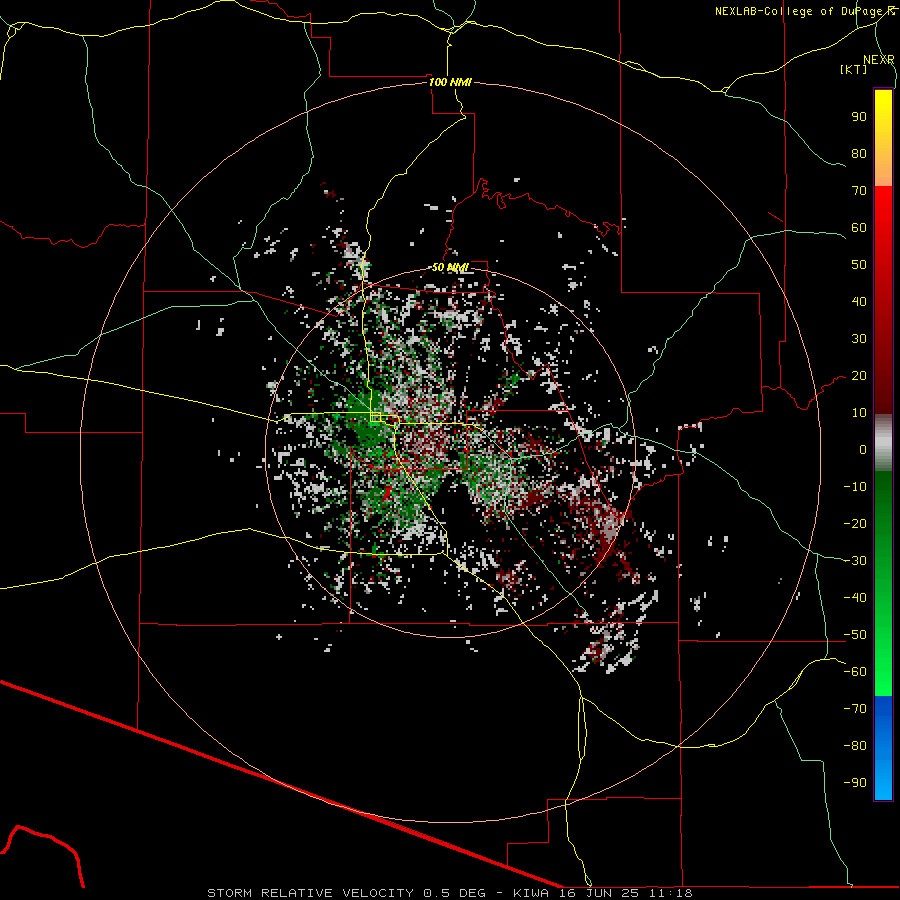Click the -10 value on the velocity scale
900x900 pixels.
click(x=855, y=487)
